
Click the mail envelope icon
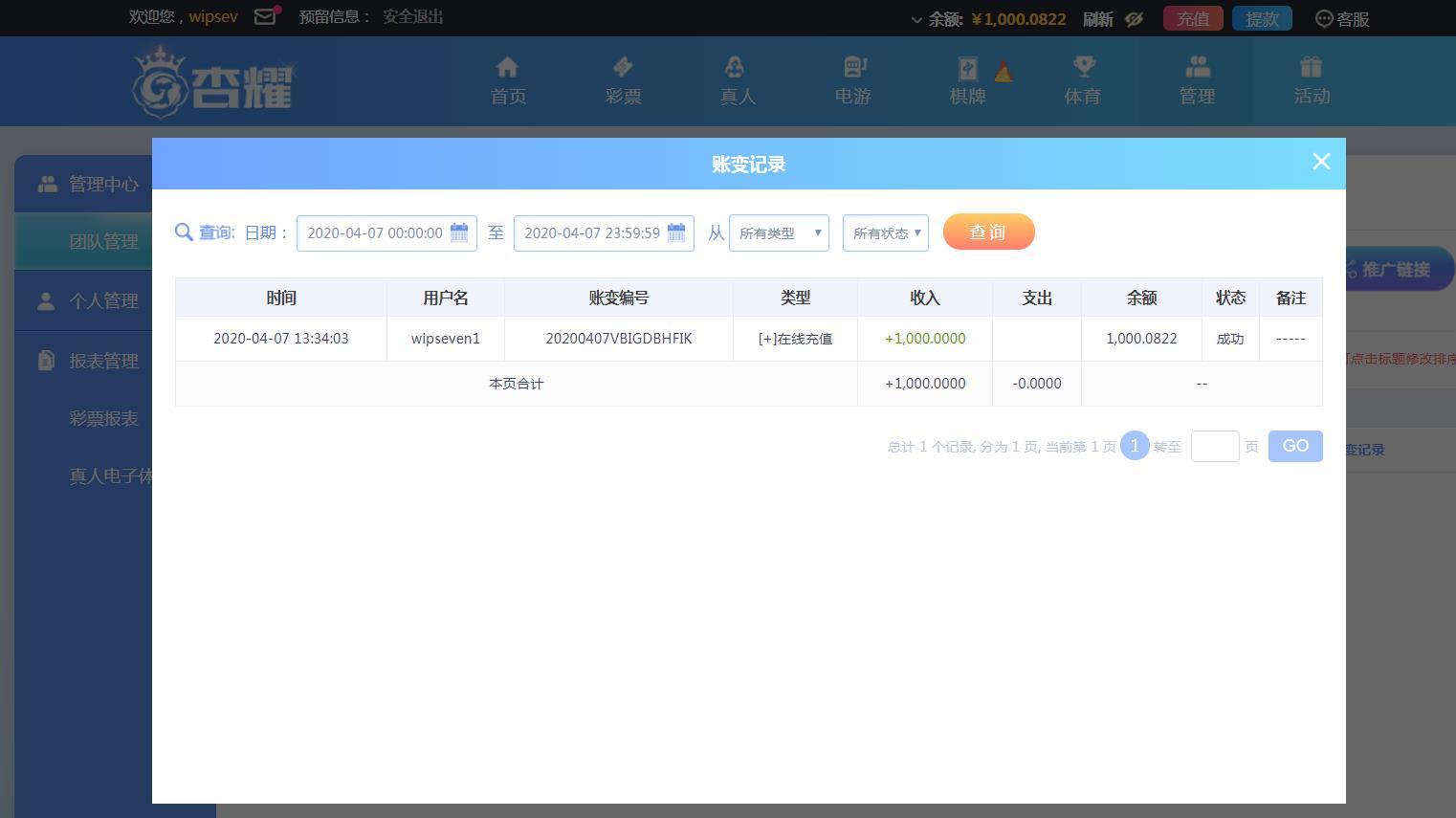tap(265, 16)
